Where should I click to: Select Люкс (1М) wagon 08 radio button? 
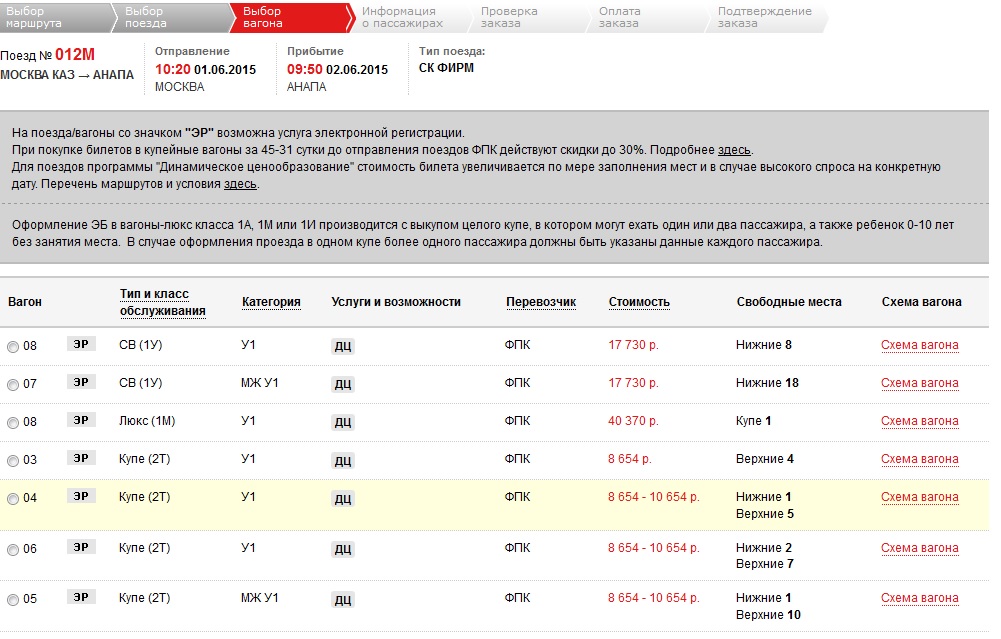[13, 423]
